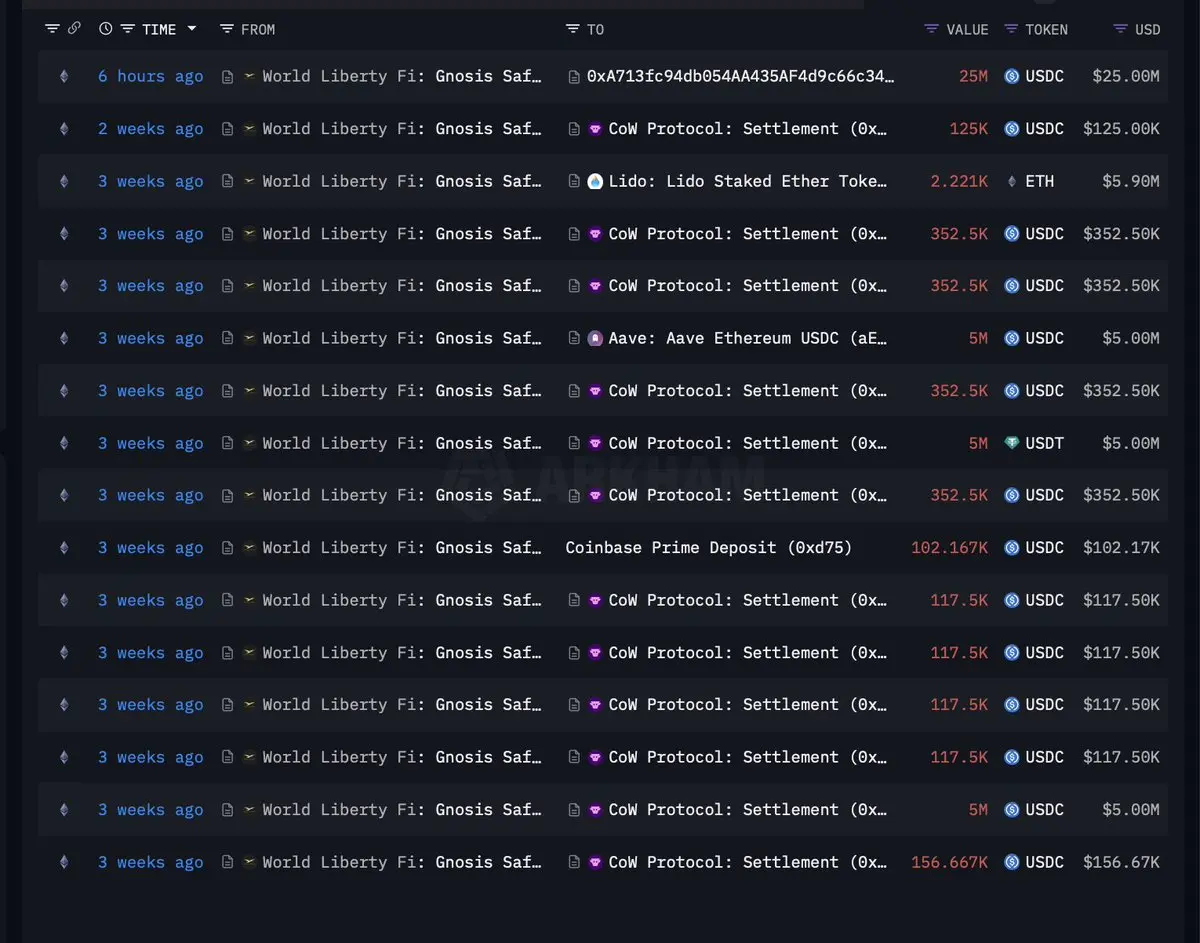Click sender contract icon in the Aave row
This screenshot has width=1200, height=943.
point(228,338)
